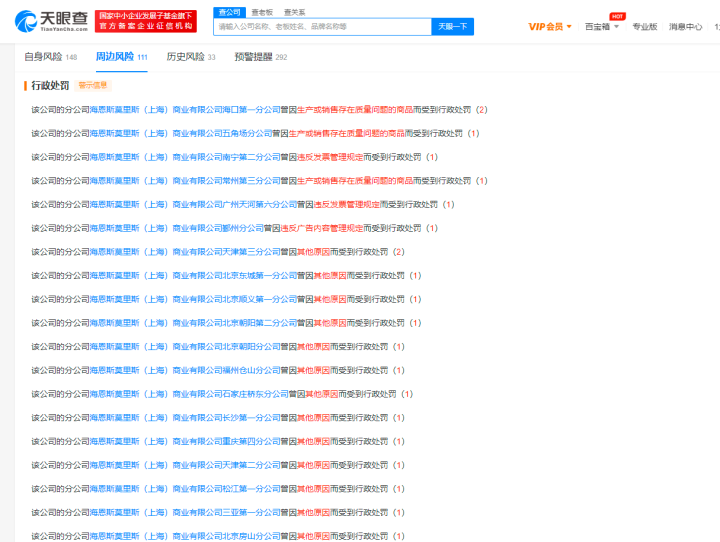
Task: Open the 南宁第二分公司 company link
Action: tap(185, 157)
